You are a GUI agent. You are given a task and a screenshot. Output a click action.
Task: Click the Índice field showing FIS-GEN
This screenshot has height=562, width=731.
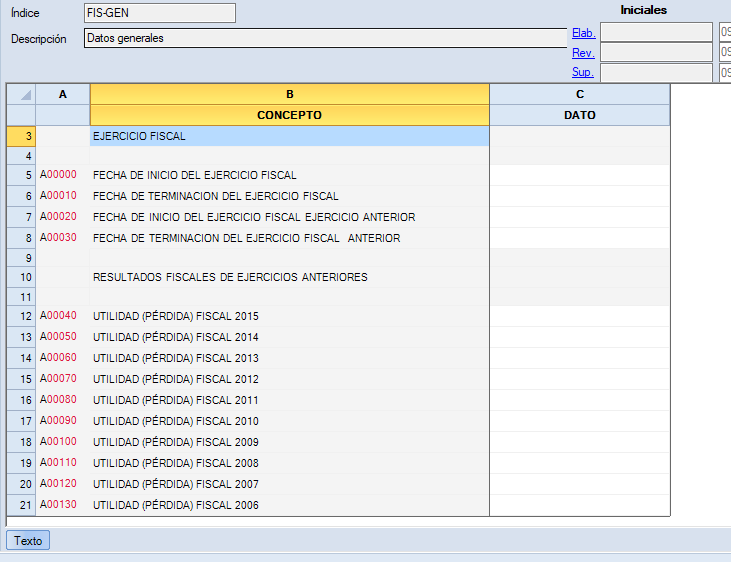tap(160, 13)
